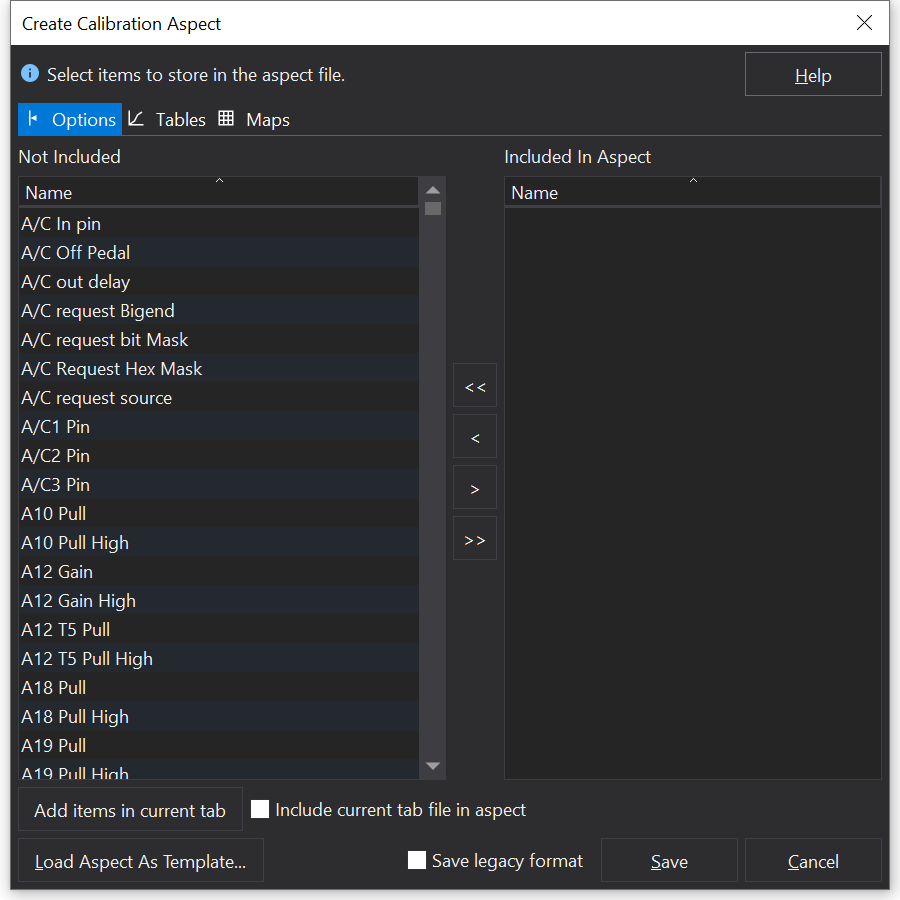
Task: Sort Not Included list by Name header
Action: [218, 192]
